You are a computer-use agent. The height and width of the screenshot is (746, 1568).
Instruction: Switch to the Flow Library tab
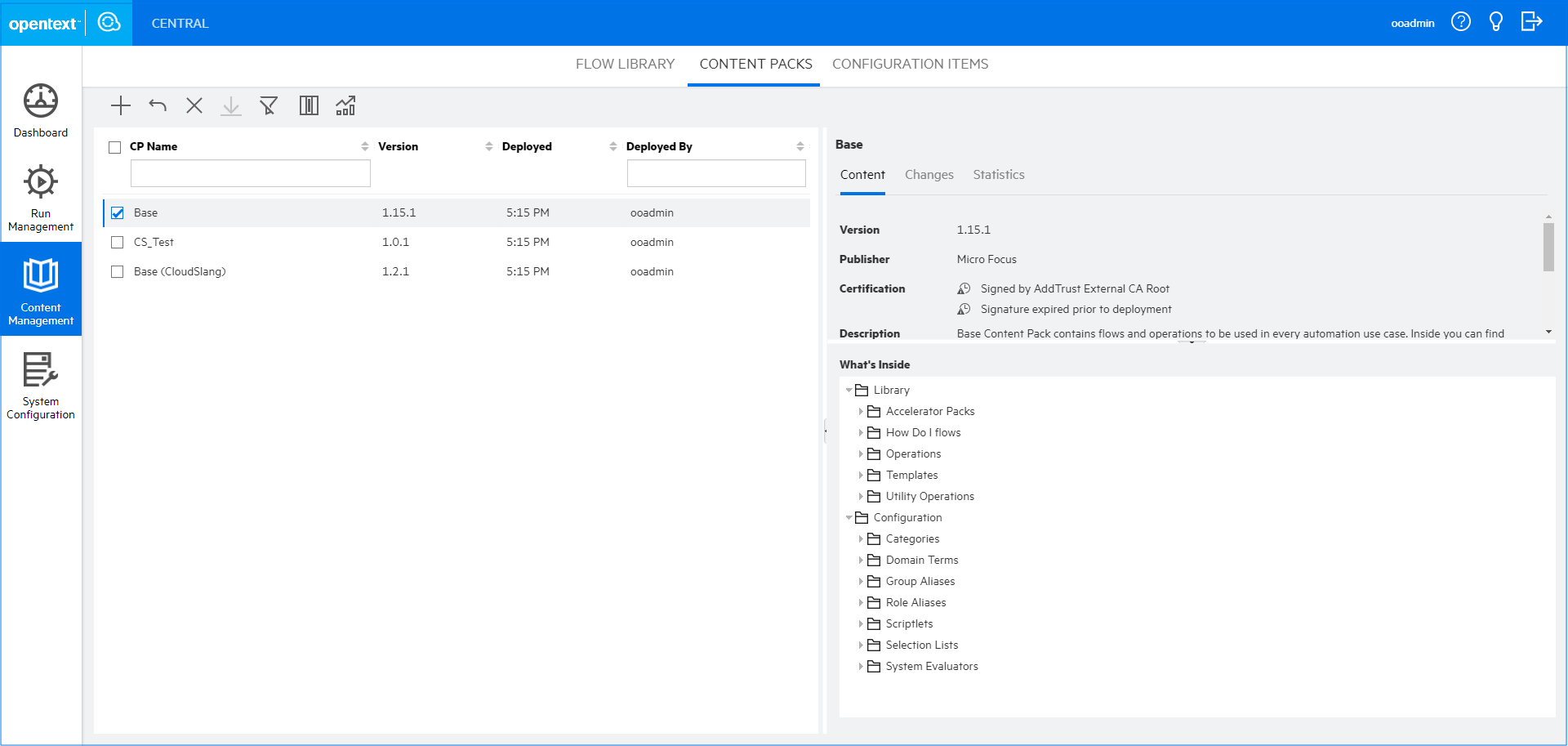point(625,64)
